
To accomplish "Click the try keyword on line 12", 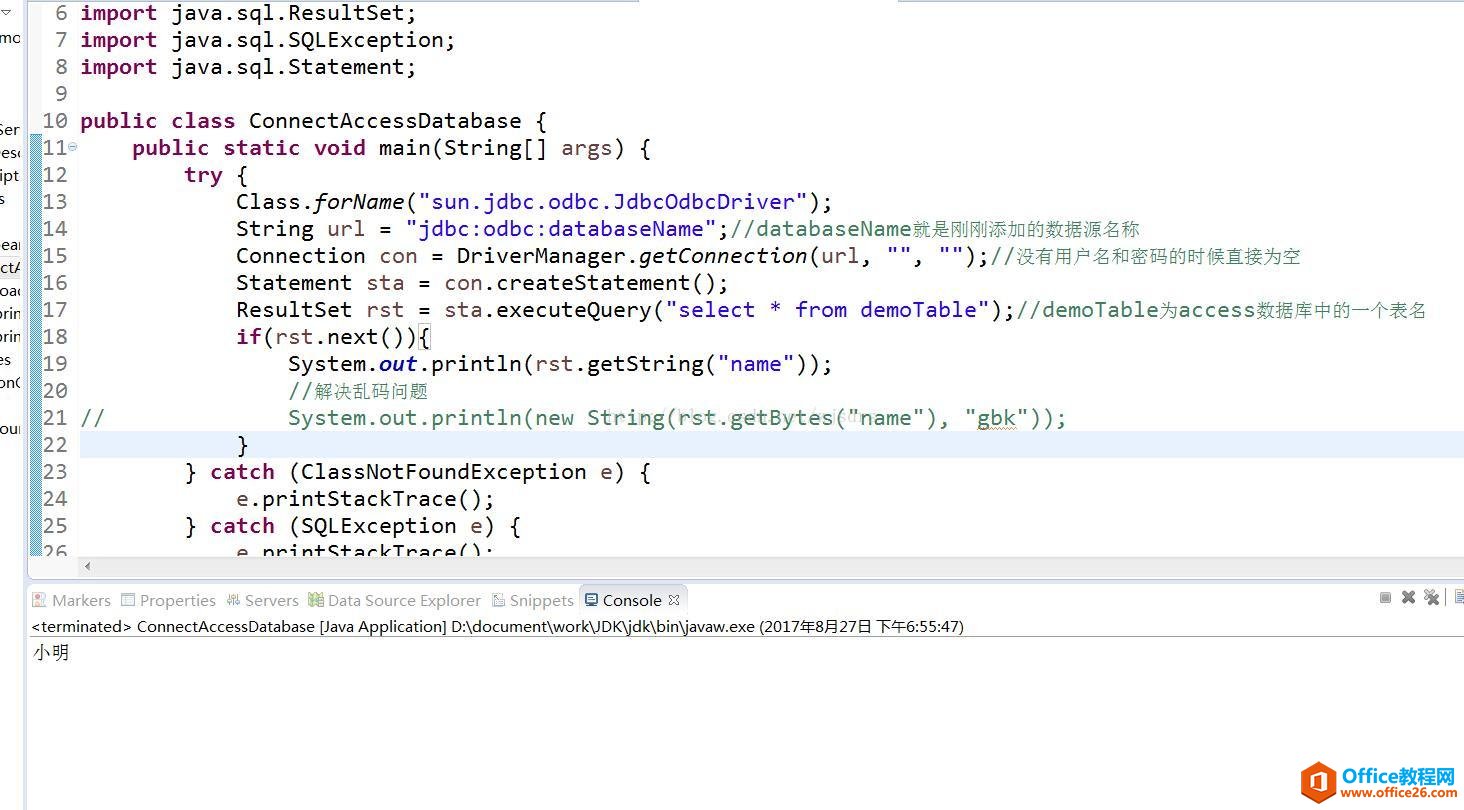I will 203,175.
